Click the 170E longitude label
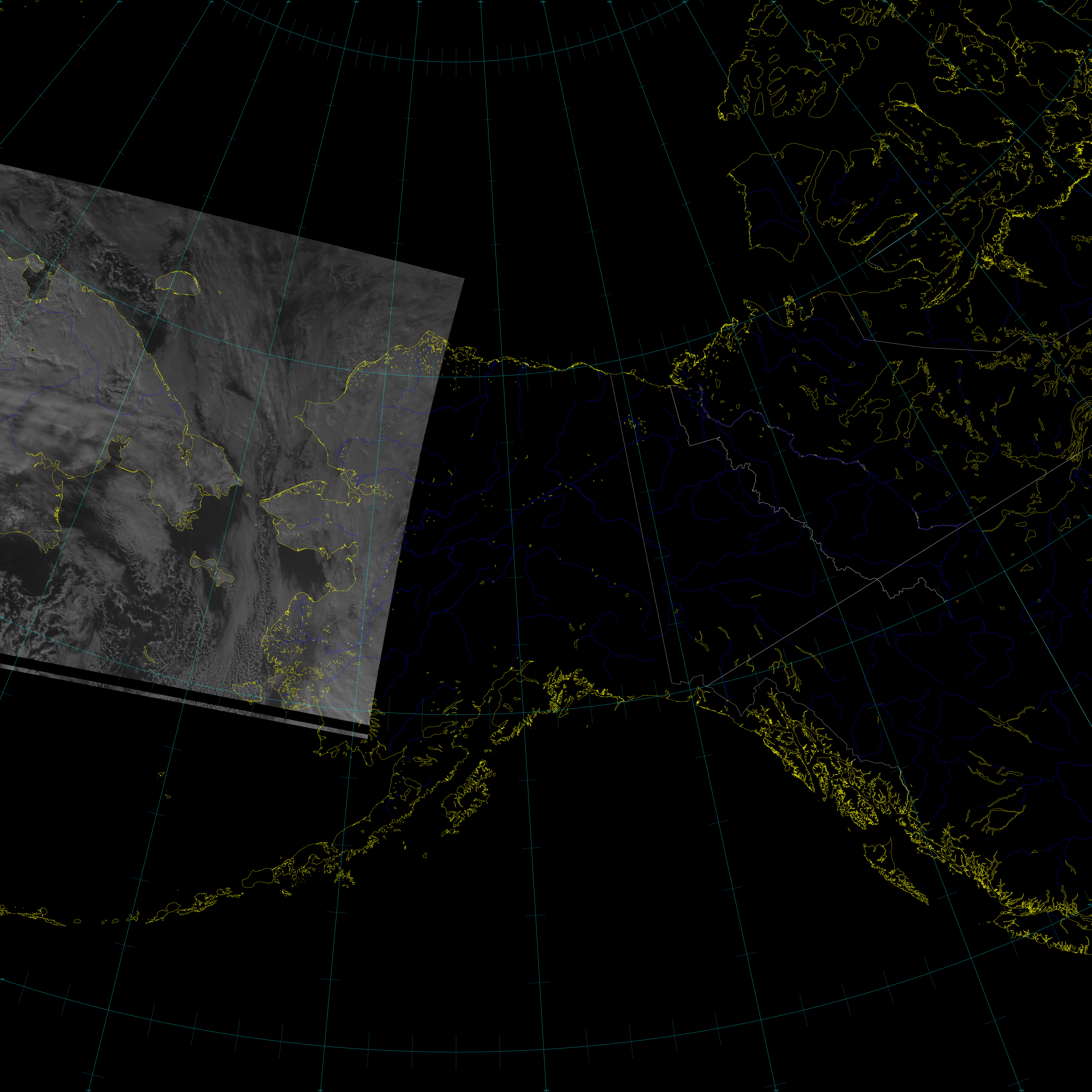The height and width of the screenshot is (1092, 1092). (211, 2)
